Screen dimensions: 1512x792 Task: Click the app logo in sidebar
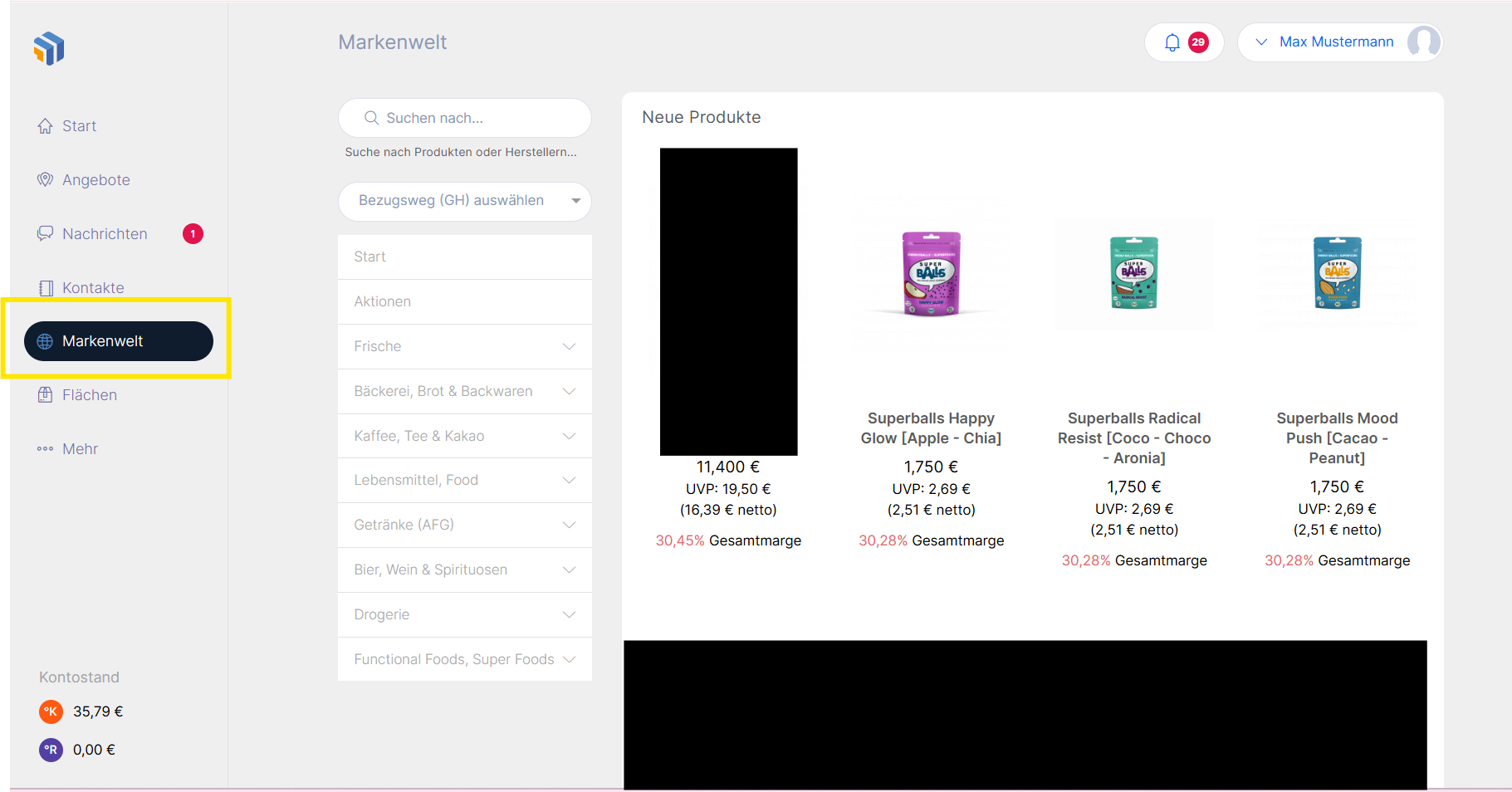tap(49, 48)
